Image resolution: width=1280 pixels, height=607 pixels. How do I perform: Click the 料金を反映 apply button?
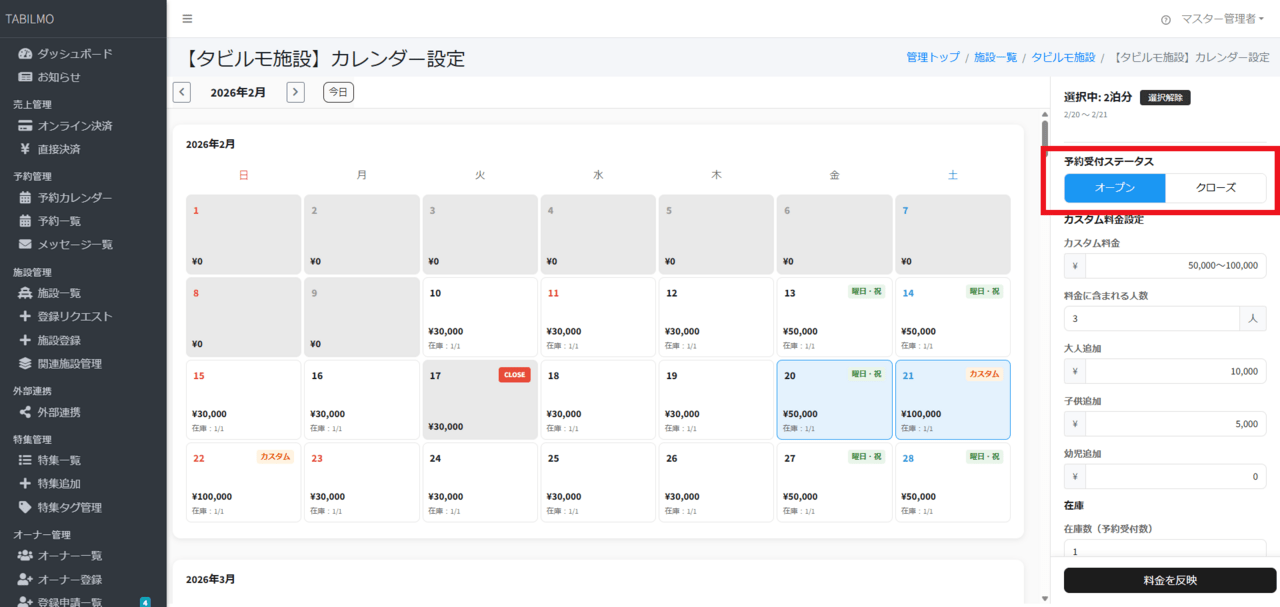pos(1168,581)
